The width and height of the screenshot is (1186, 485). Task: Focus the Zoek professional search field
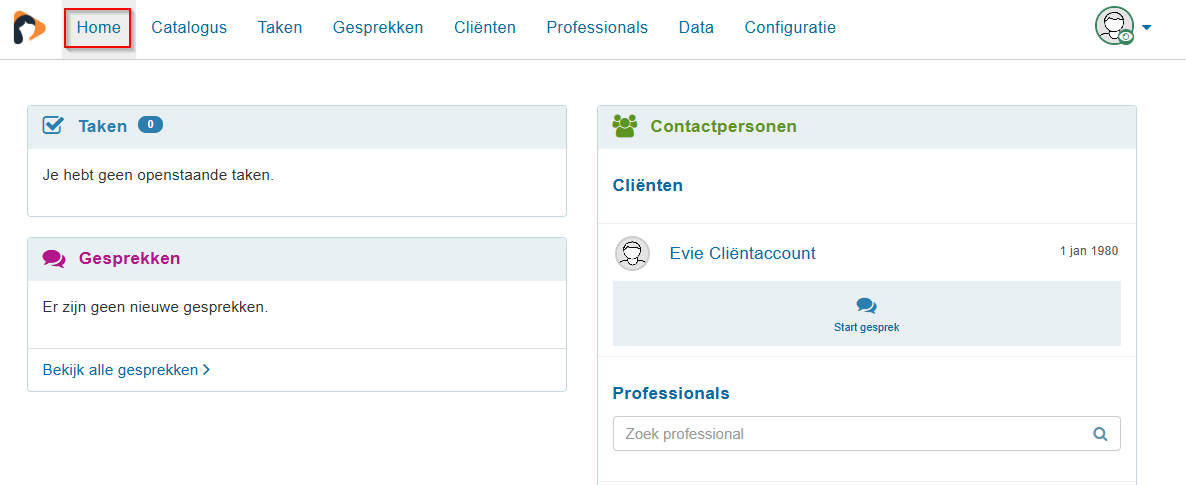tap(850, 434)
